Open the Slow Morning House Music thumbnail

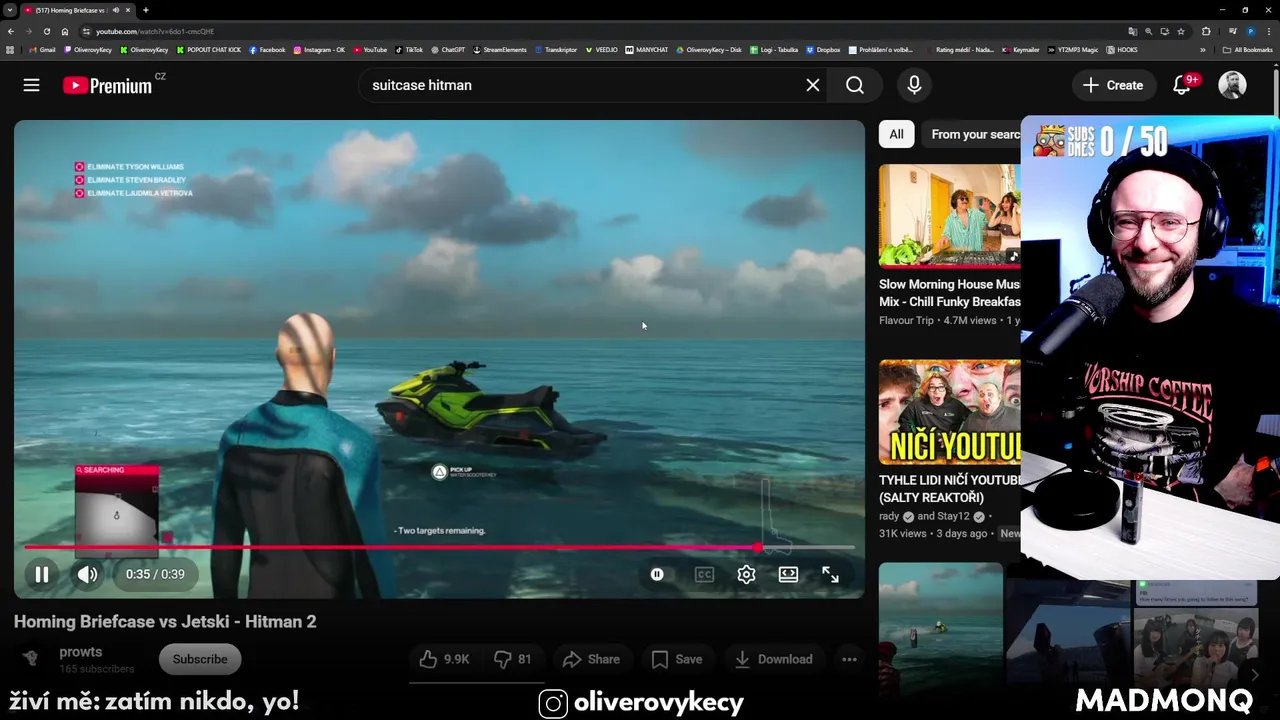(950, 215)
